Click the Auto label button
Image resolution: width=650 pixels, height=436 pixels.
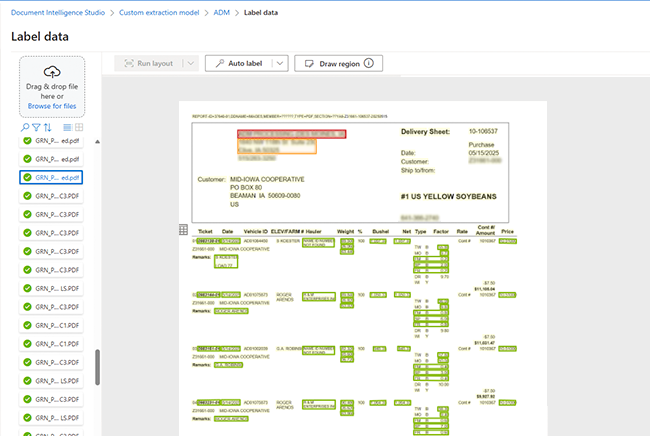(x=239, y=63)
